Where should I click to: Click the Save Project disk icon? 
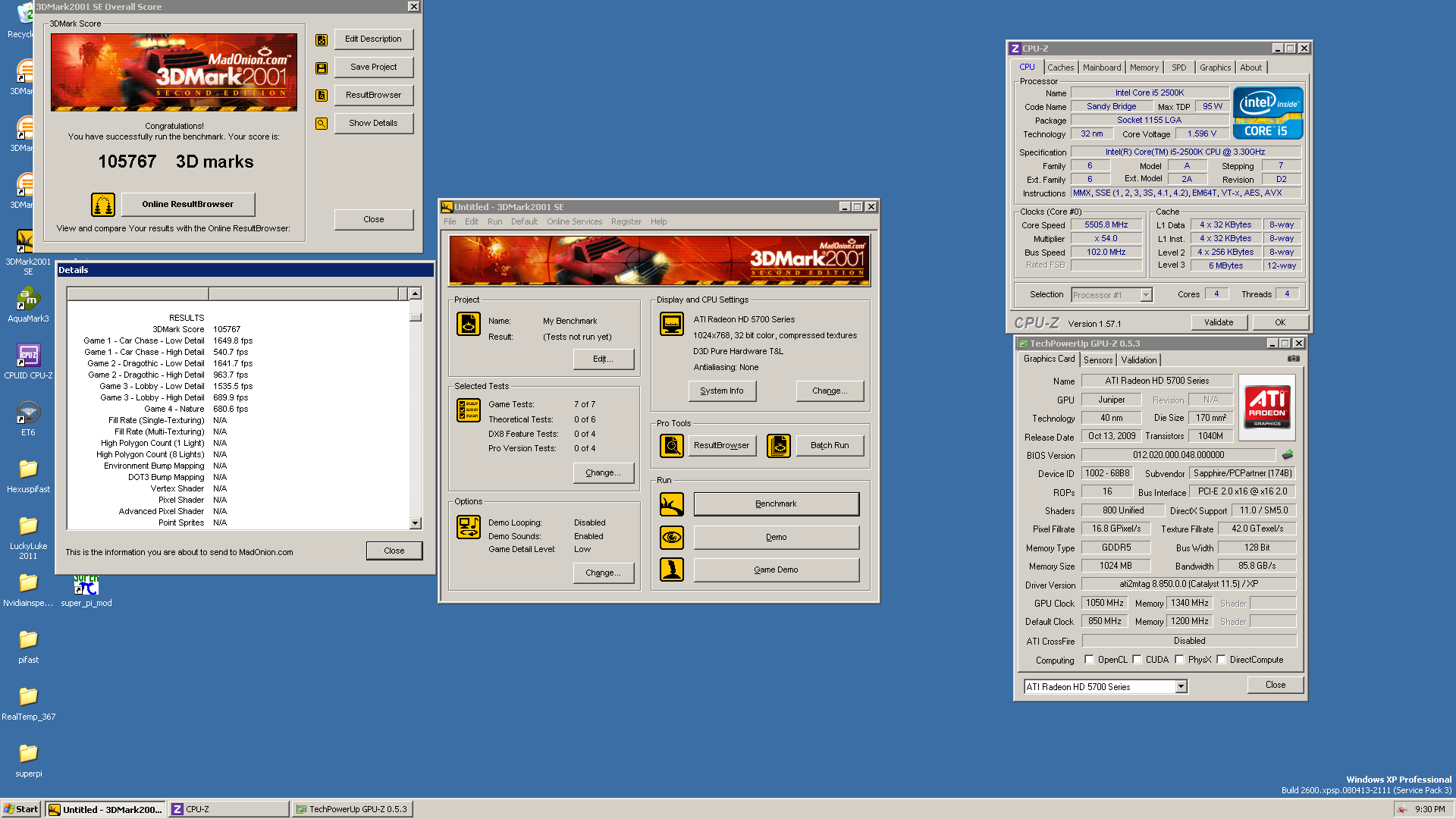pos(322,67)
